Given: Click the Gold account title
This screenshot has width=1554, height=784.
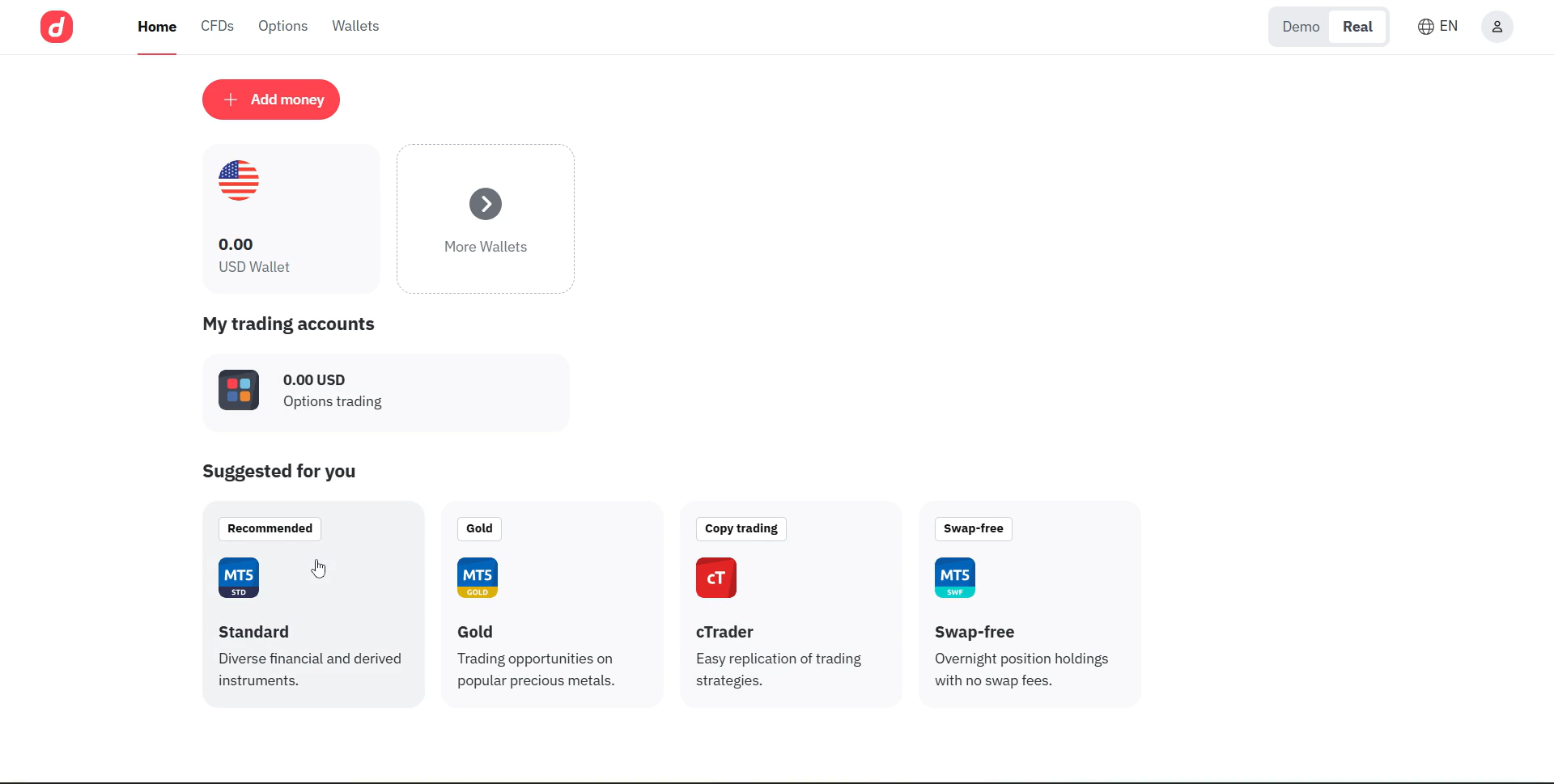Looking at the screenshot, I should 475,632.
